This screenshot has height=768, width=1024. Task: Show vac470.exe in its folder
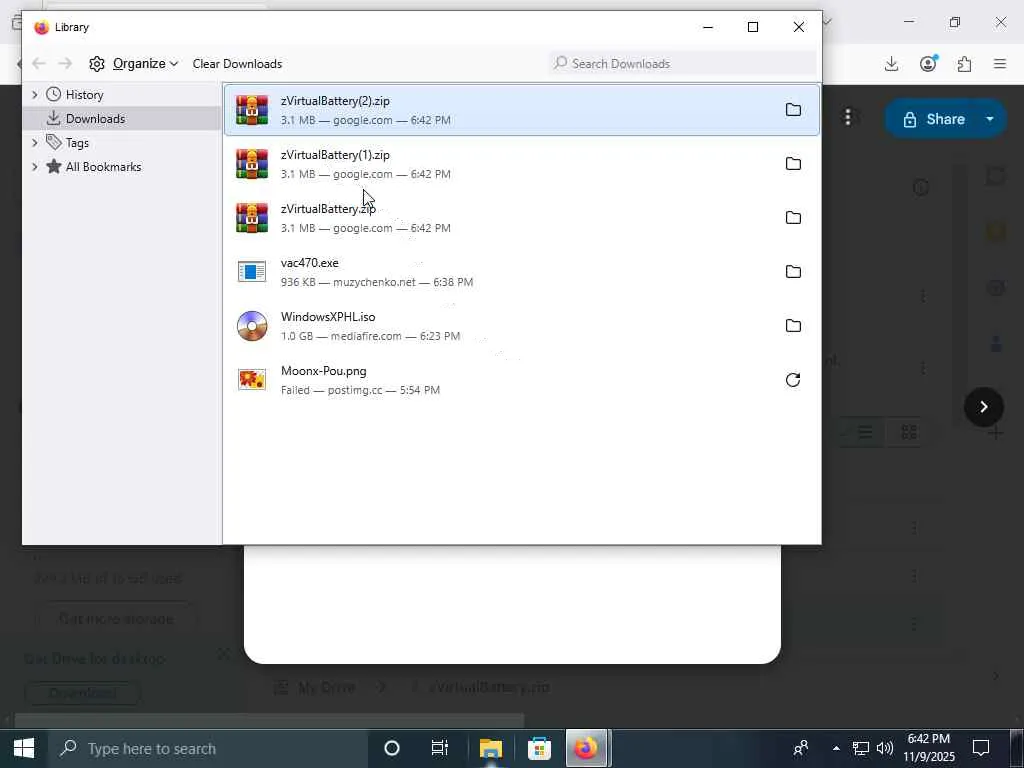point(793,272)
